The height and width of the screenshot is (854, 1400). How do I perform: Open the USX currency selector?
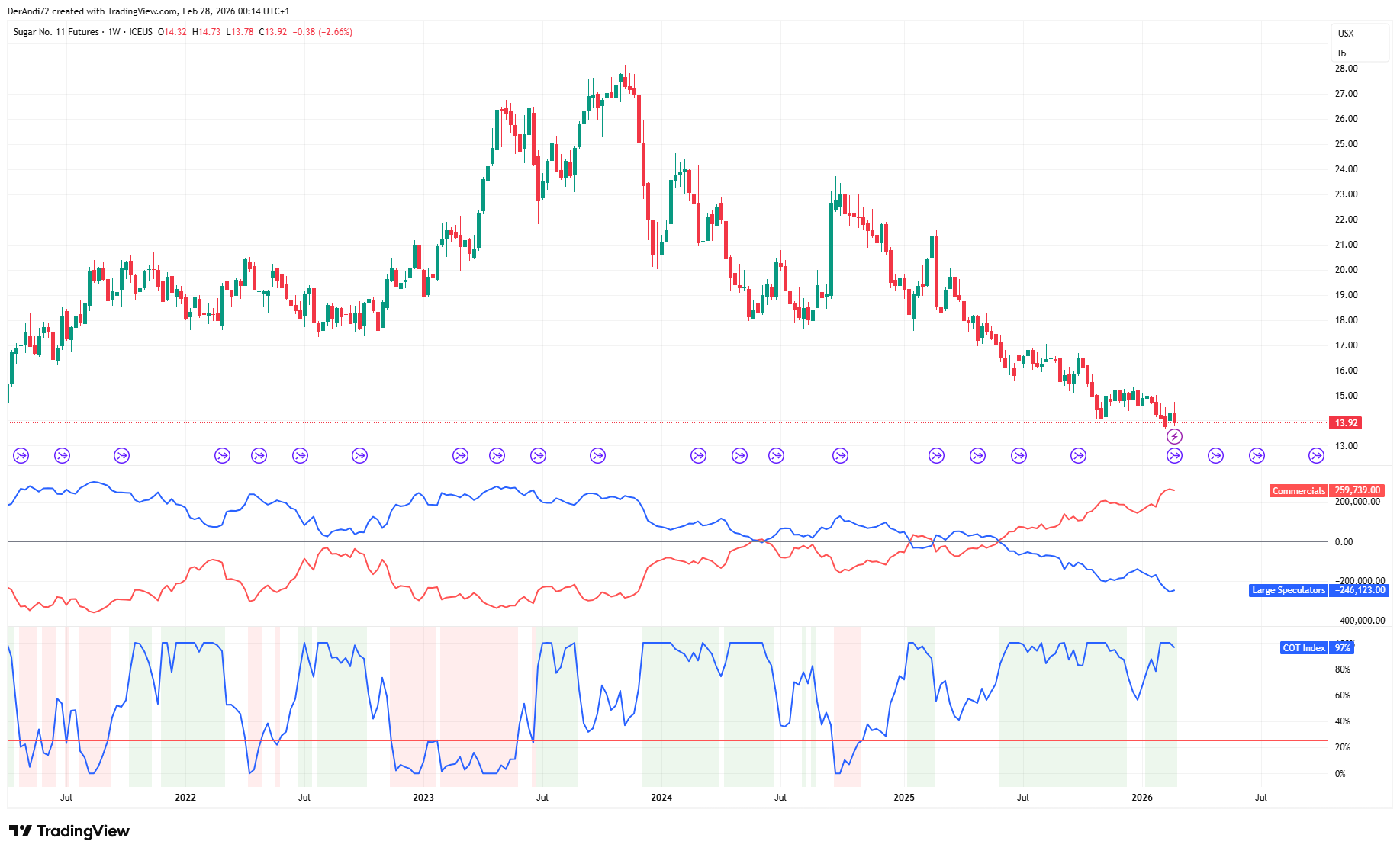pos(1346,34)
